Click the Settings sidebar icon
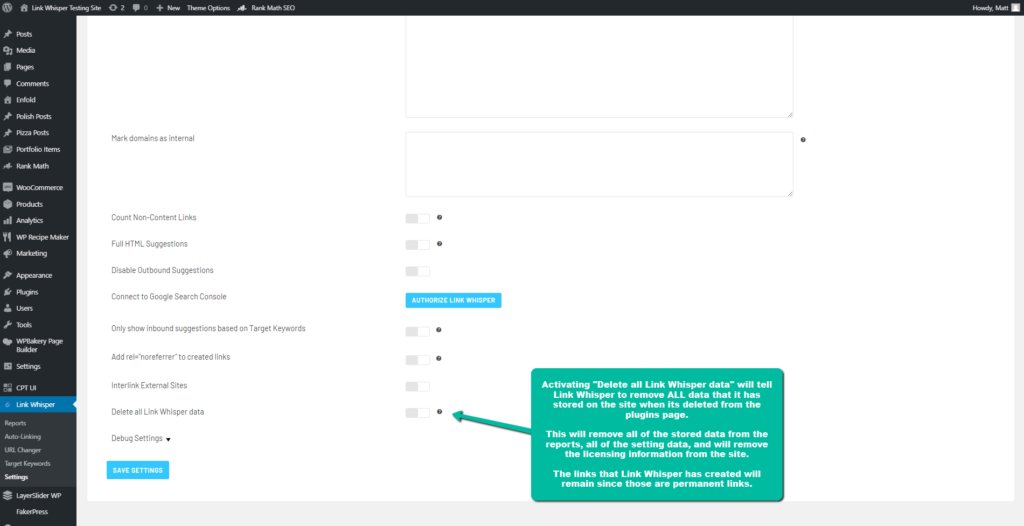The width and height of the screenshot is (1024, 526). pyautogui.click(x=7, y=367)
